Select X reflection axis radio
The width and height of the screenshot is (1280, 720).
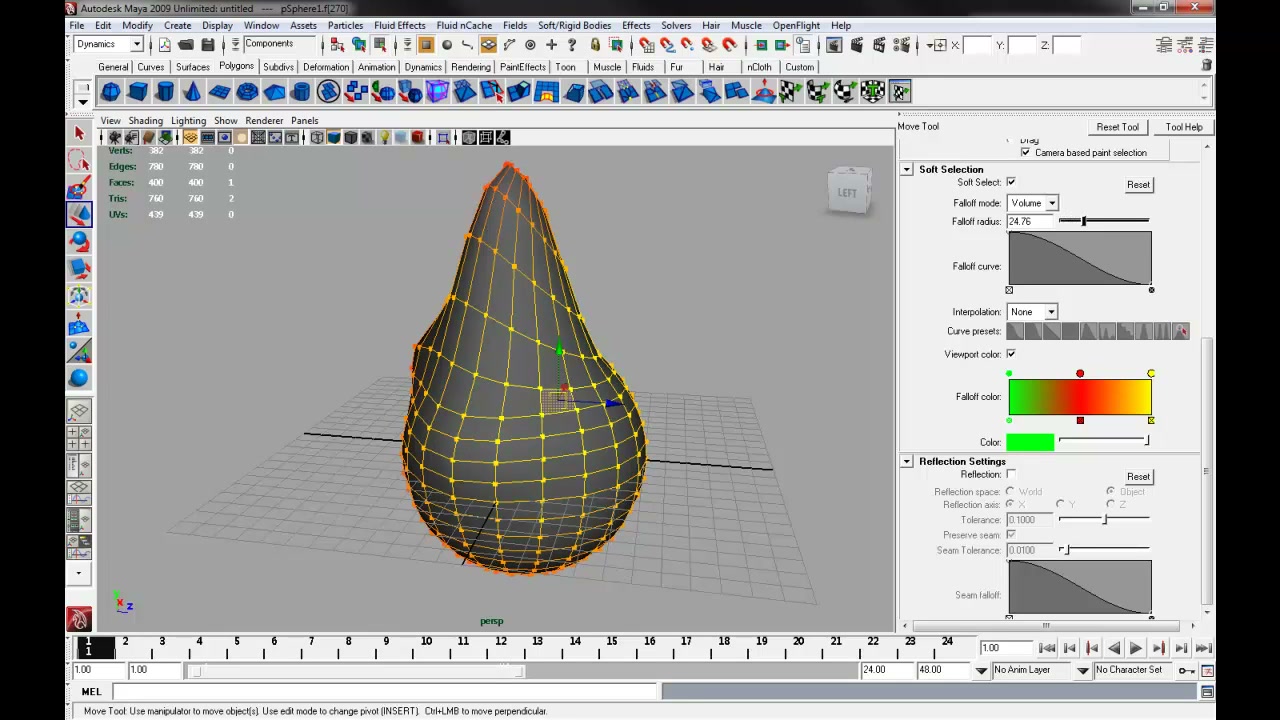click(x=1010, y=505)
